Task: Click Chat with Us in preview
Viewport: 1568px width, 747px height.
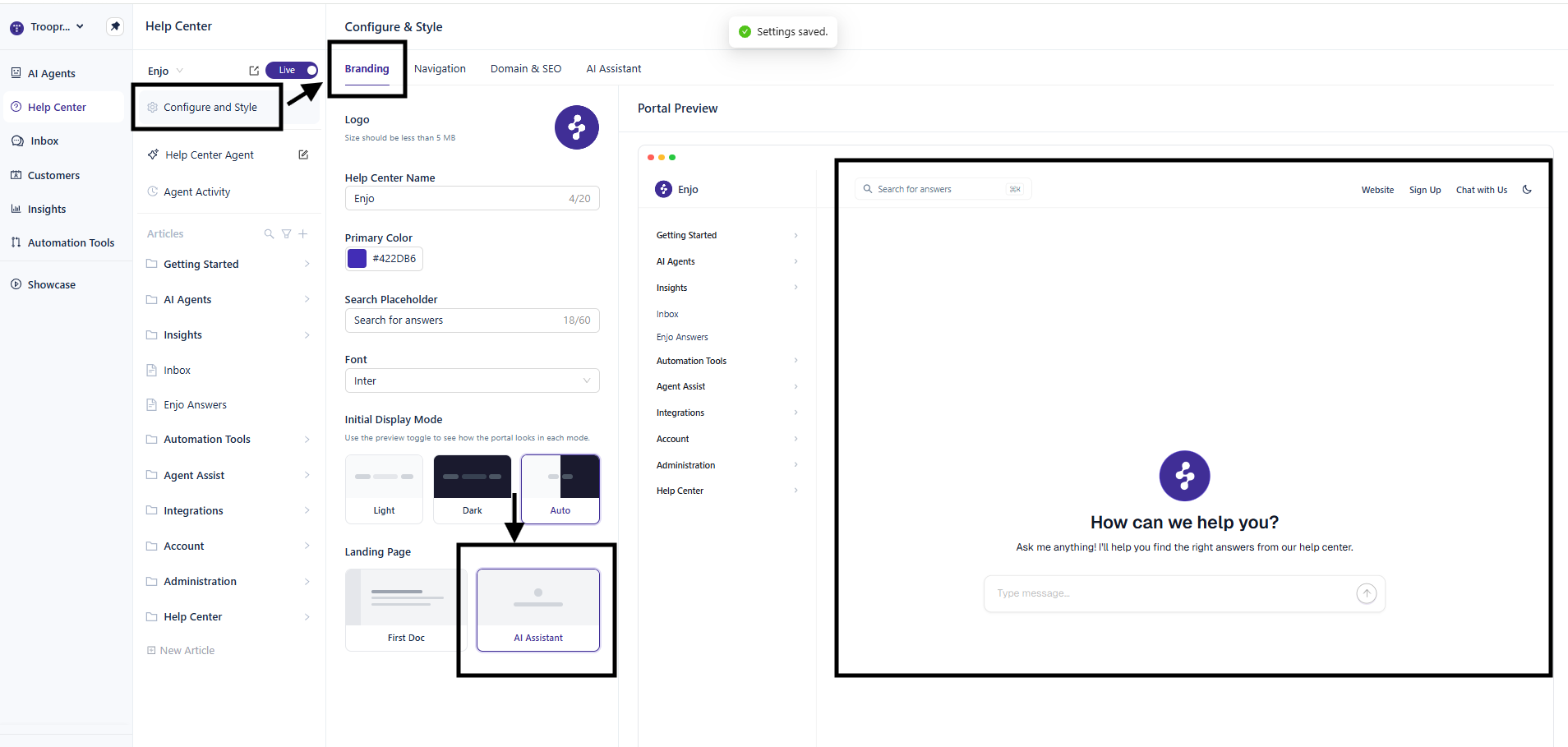Action: (x=1482, y=190)
